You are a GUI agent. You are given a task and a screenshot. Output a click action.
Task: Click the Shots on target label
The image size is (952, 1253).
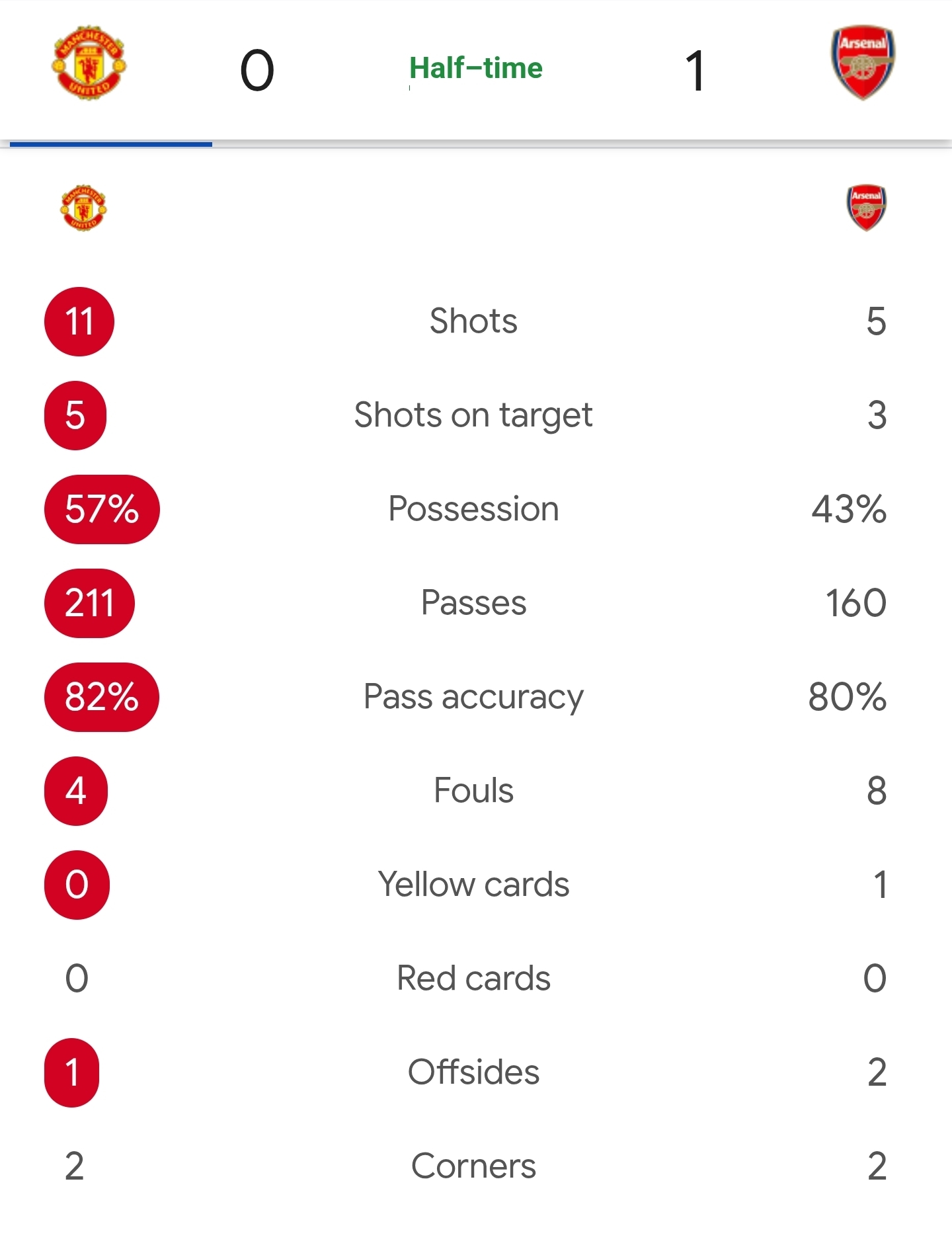473,415
